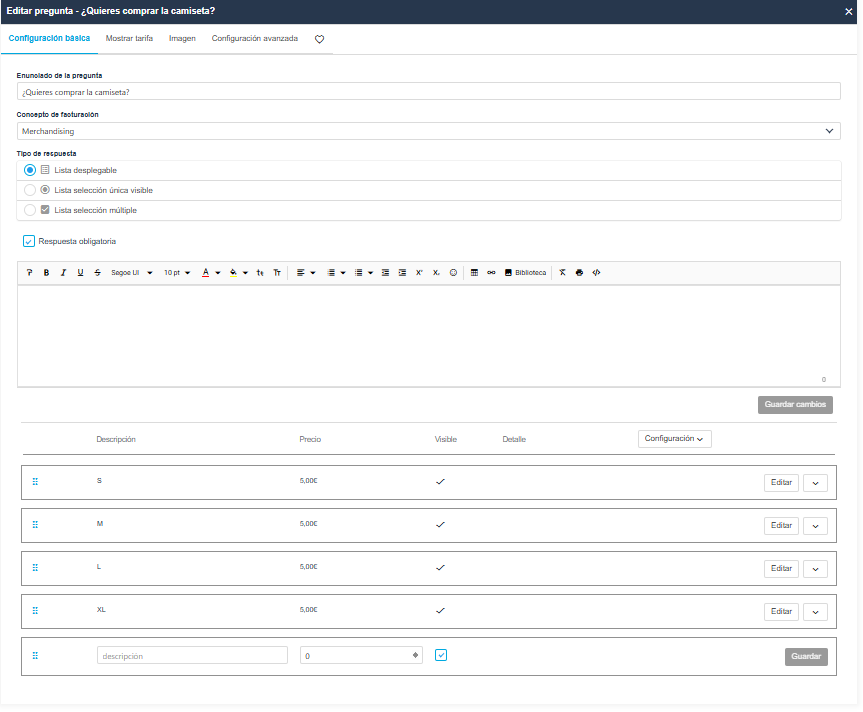Apply superscript formatting

coord(419,273)
